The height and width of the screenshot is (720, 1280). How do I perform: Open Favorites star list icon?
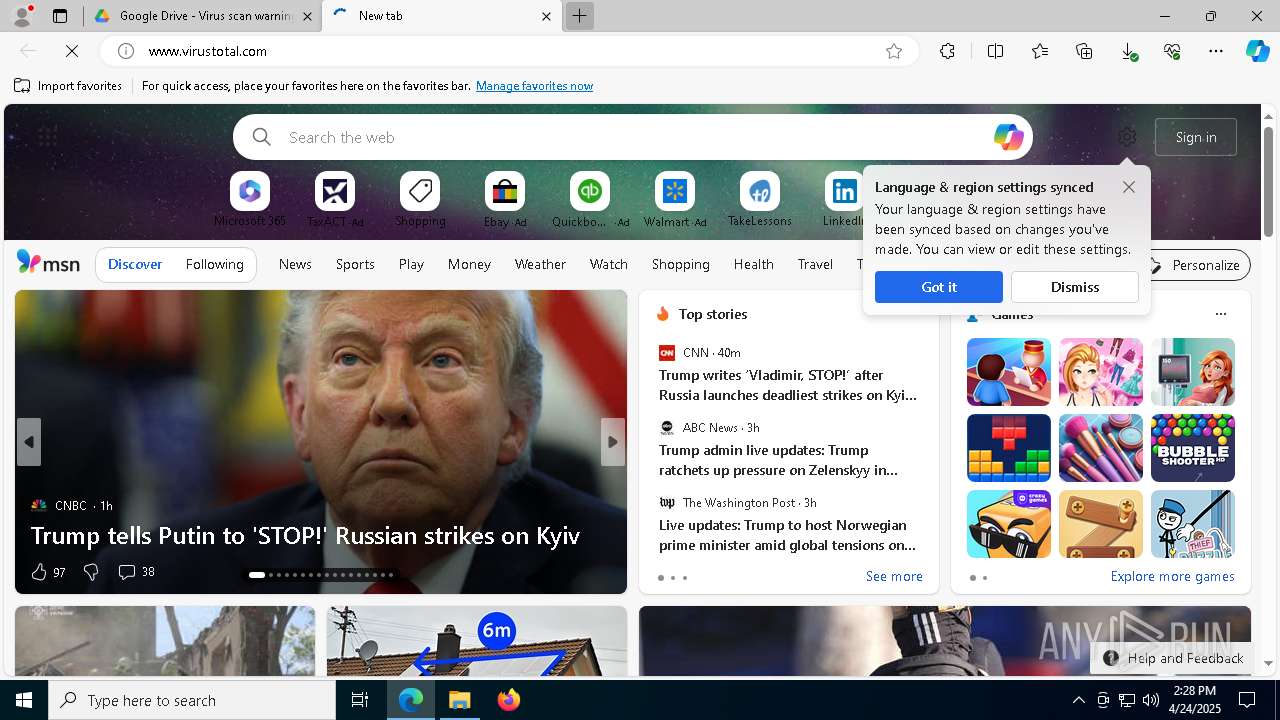point(1040,51)
